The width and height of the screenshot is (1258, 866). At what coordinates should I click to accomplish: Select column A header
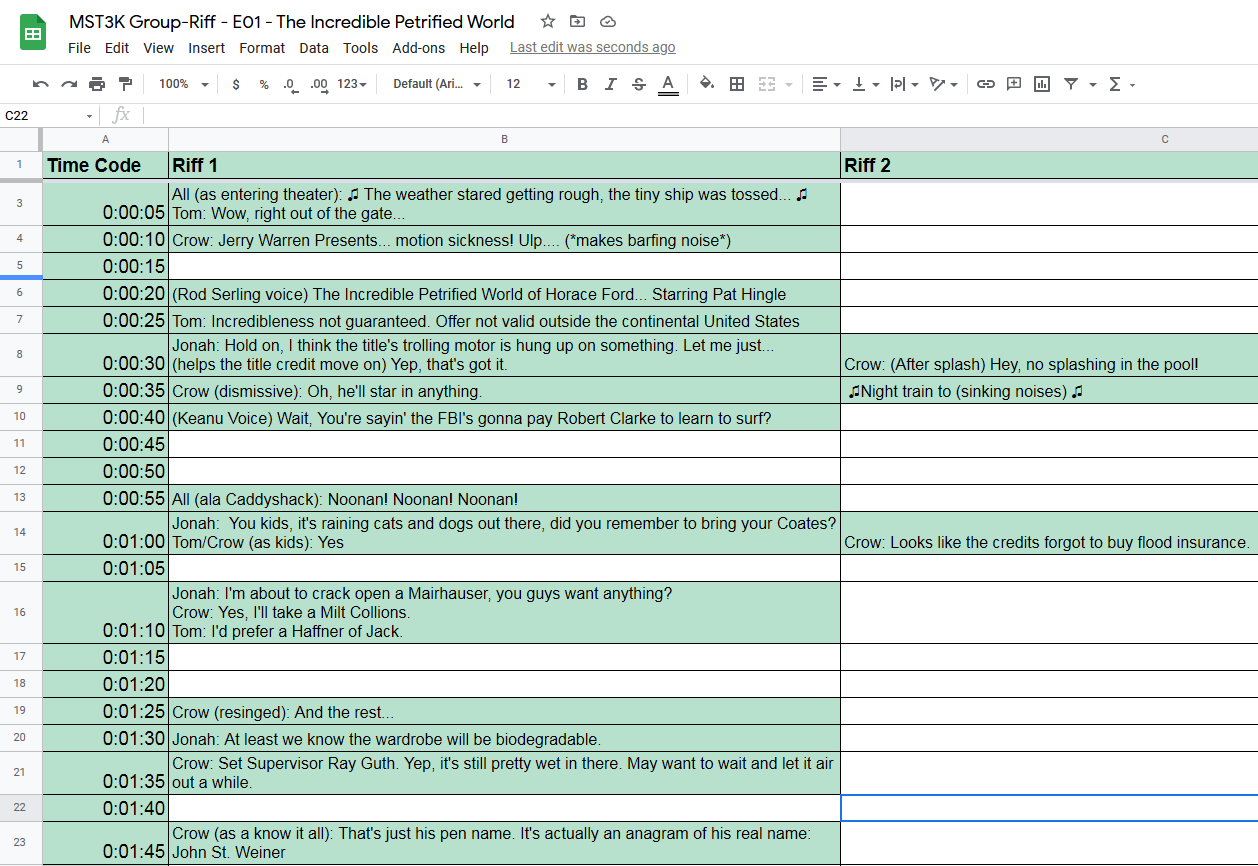pyautogui.click(x=106, y=139)
